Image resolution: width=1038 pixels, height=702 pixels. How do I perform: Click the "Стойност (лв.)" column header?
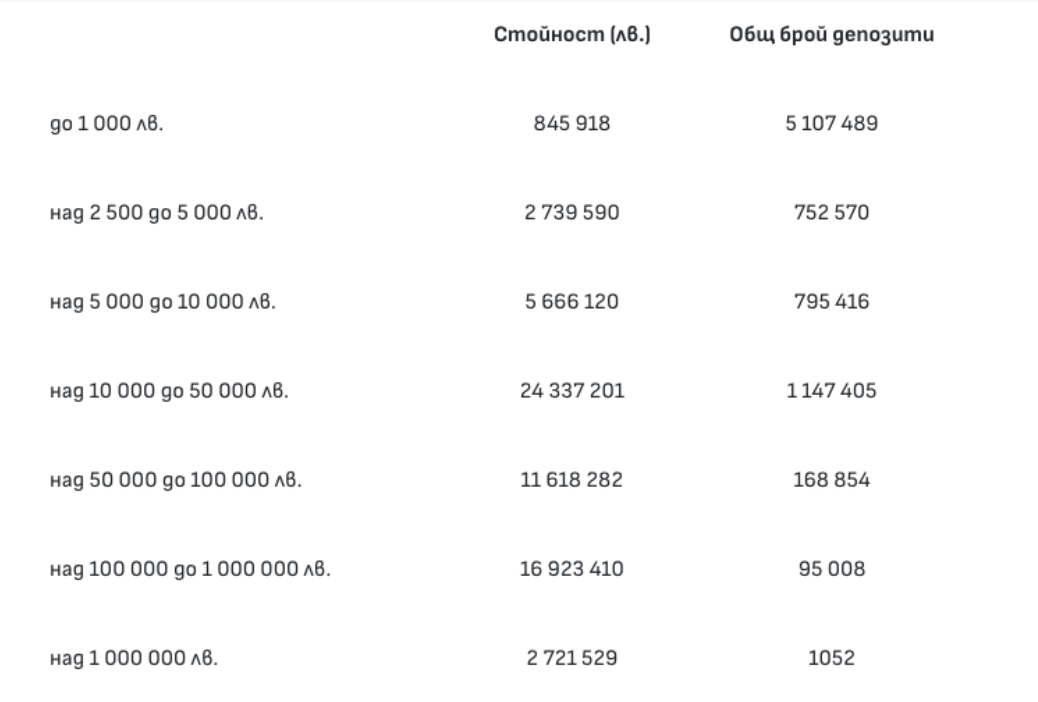(574, 37)
